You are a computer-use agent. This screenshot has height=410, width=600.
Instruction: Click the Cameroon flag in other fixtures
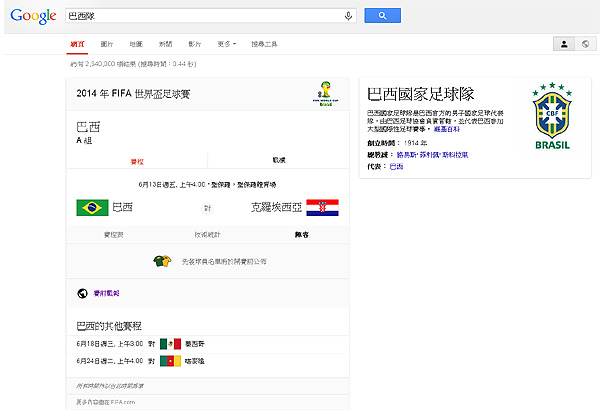170,361
